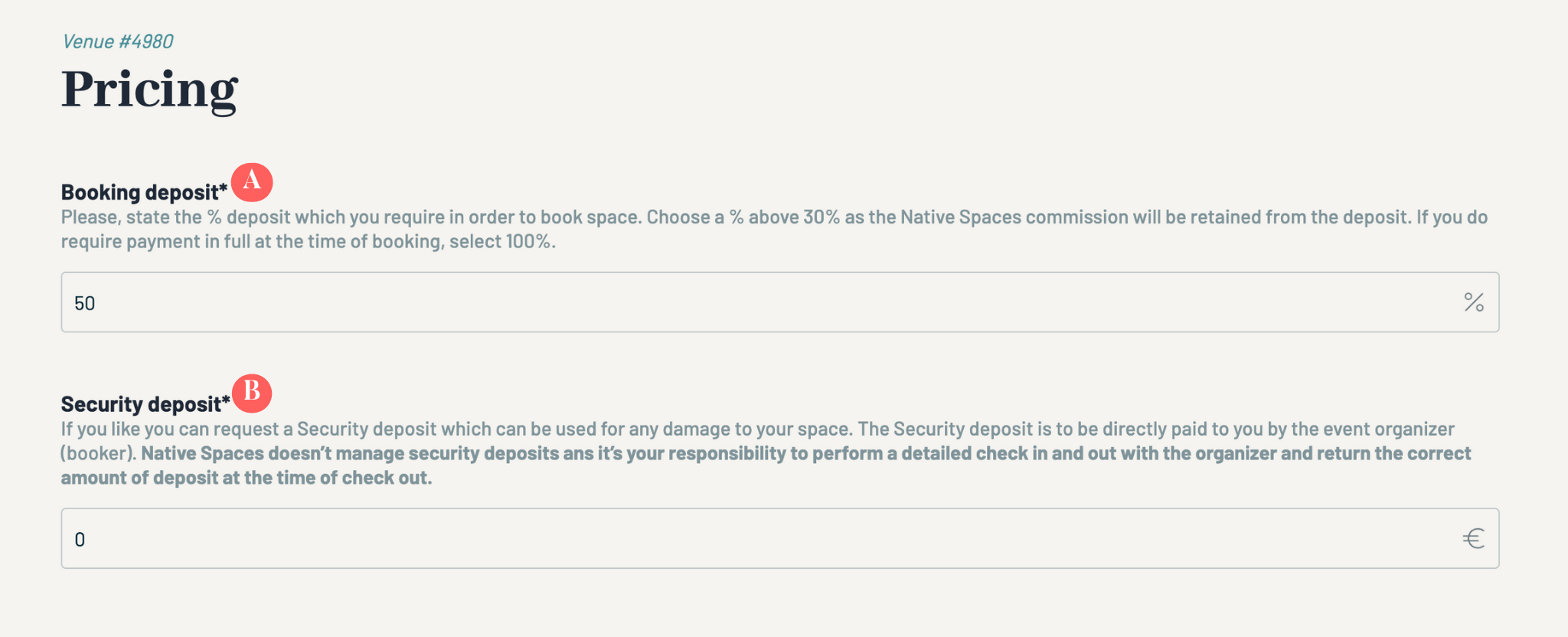Click the value 0 in Security deposit
This screenshot has height=637, width=1568.
click(80, 540)
